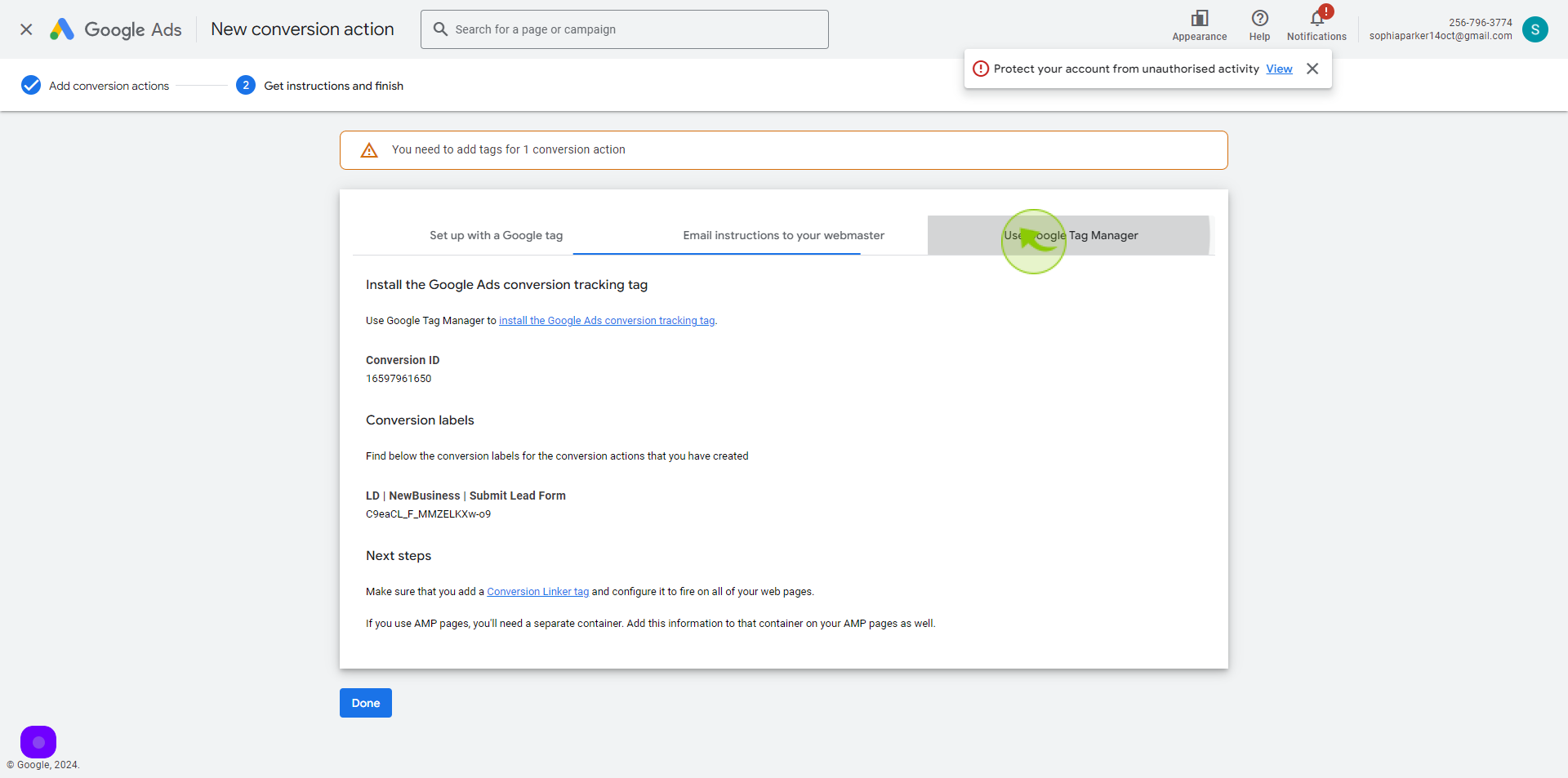Click the Next steps heading
1568x778 pixels.
pyautogui.click(x=399, y=556)
